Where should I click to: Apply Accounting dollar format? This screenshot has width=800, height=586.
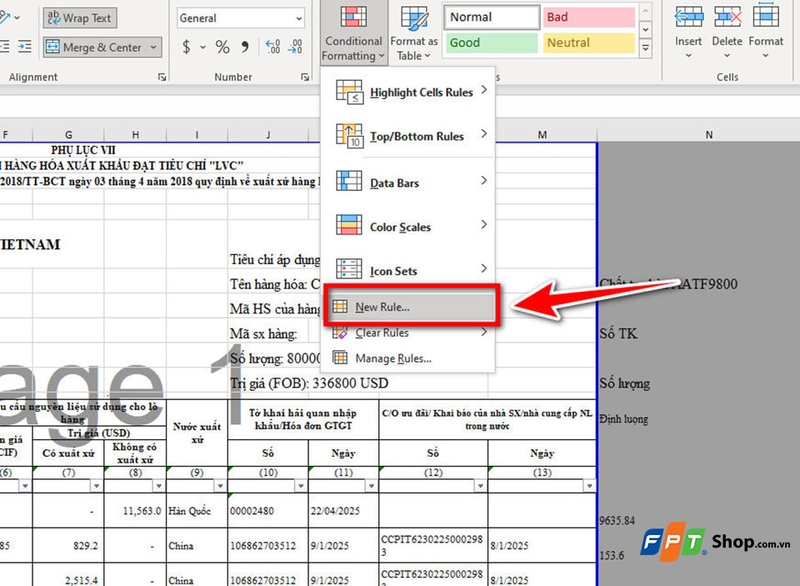(x=187, y=47)
